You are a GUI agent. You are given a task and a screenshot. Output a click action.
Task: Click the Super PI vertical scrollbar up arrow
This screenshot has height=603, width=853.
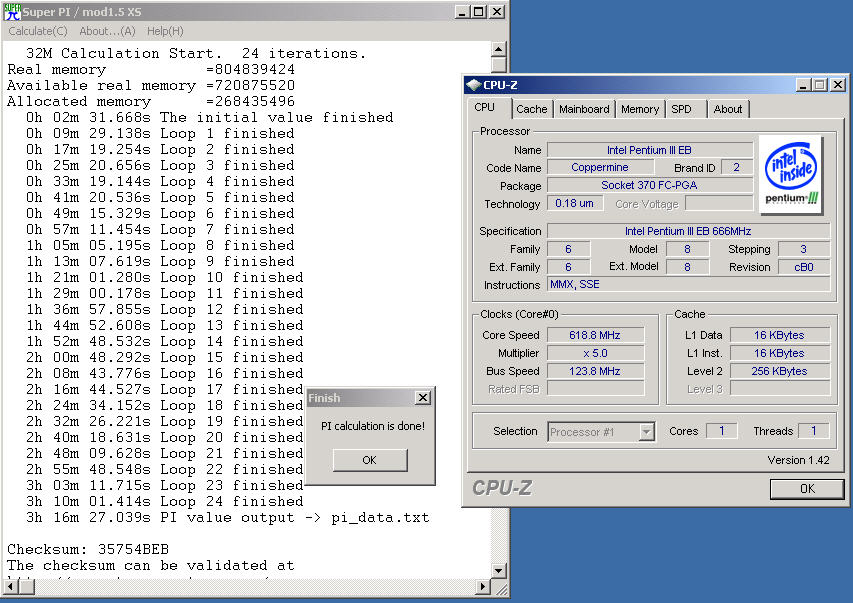tap(499, 50)
